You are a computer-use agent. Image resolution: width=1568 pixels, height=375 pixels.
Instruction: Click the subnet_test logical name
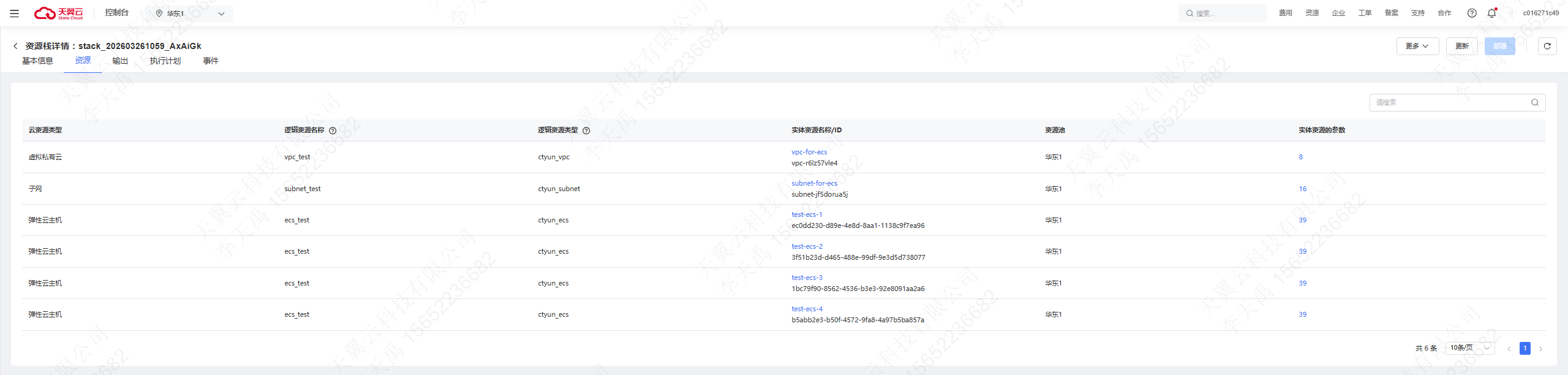click(x=303, y=189)
